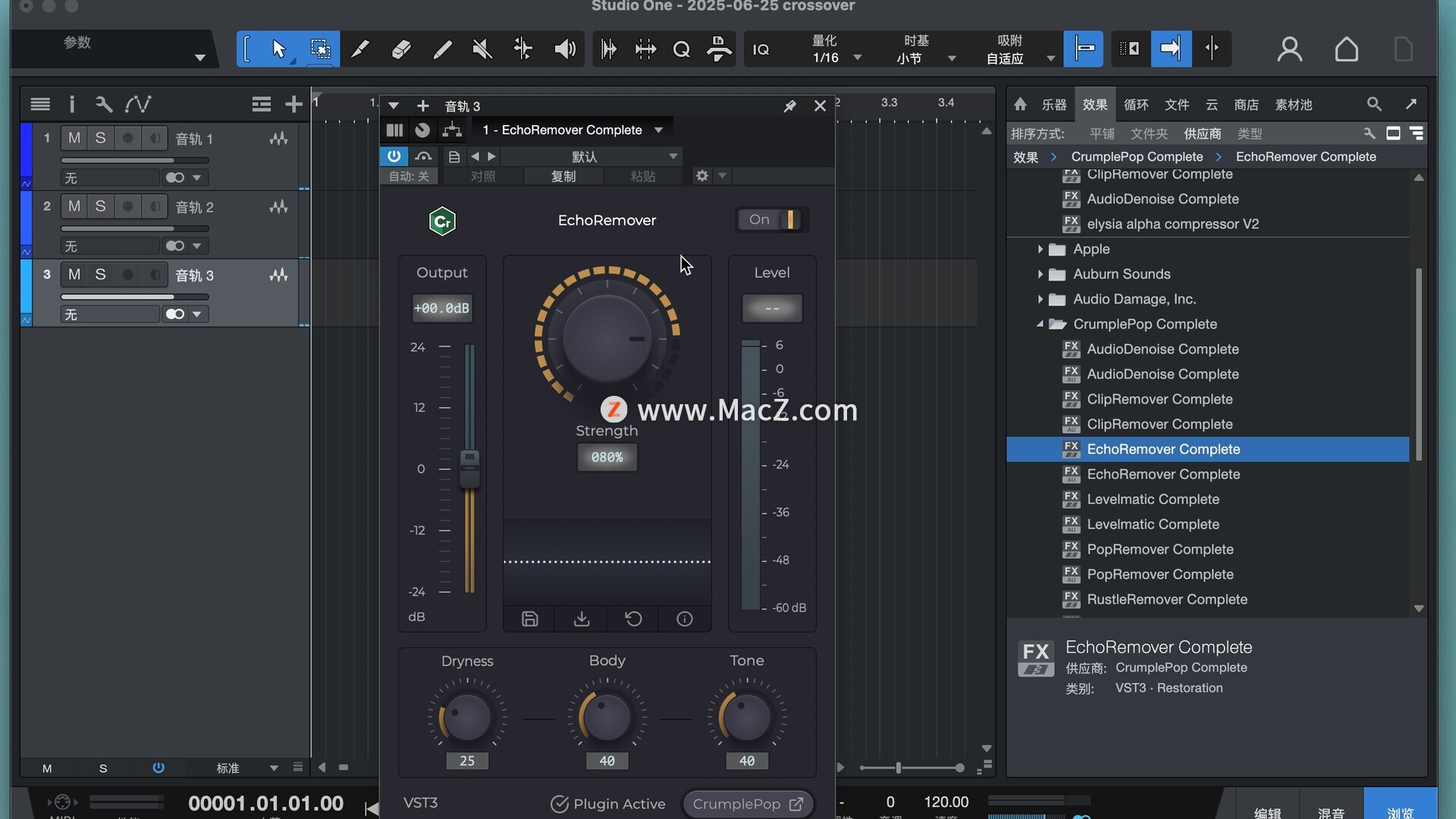Select the Bend tool
Image resolution: width=1456 pixels, height=819 pixels.
click(x=523, y=49)
